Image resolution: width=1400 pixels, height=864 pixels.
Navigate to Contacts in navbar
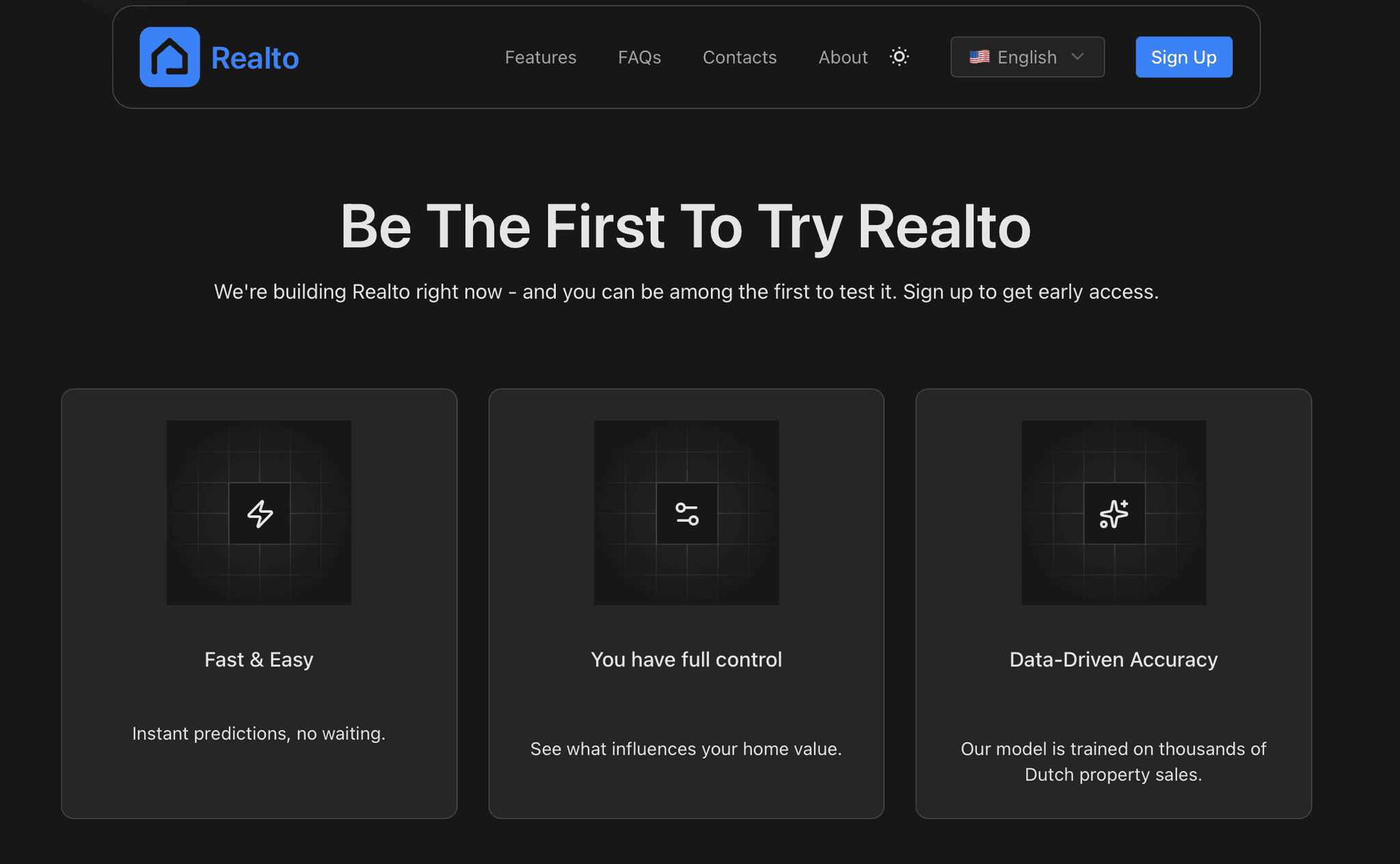click(739, 57)
